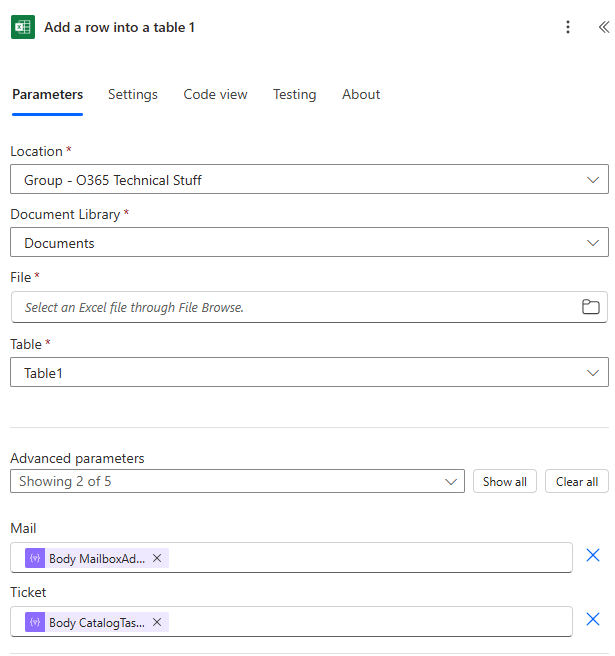Click the Clear all button
This screenshot has height=656, width=615.
[x=577, y=482]
